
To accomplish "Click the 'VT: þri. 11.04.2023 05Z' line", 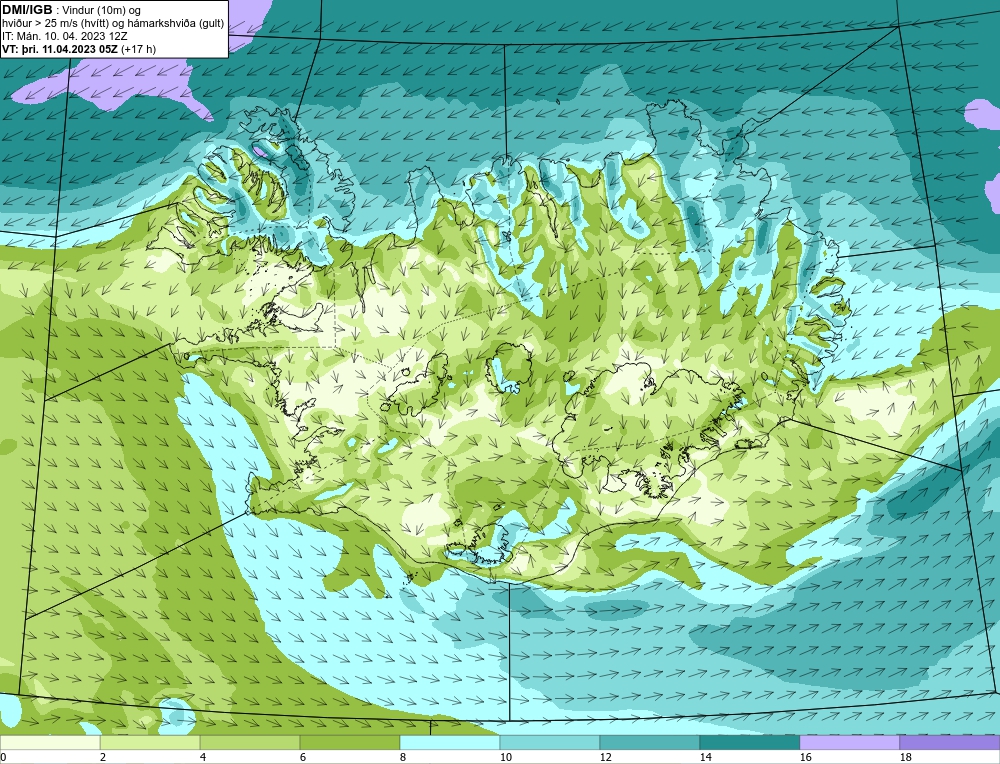I will [59, 49].
